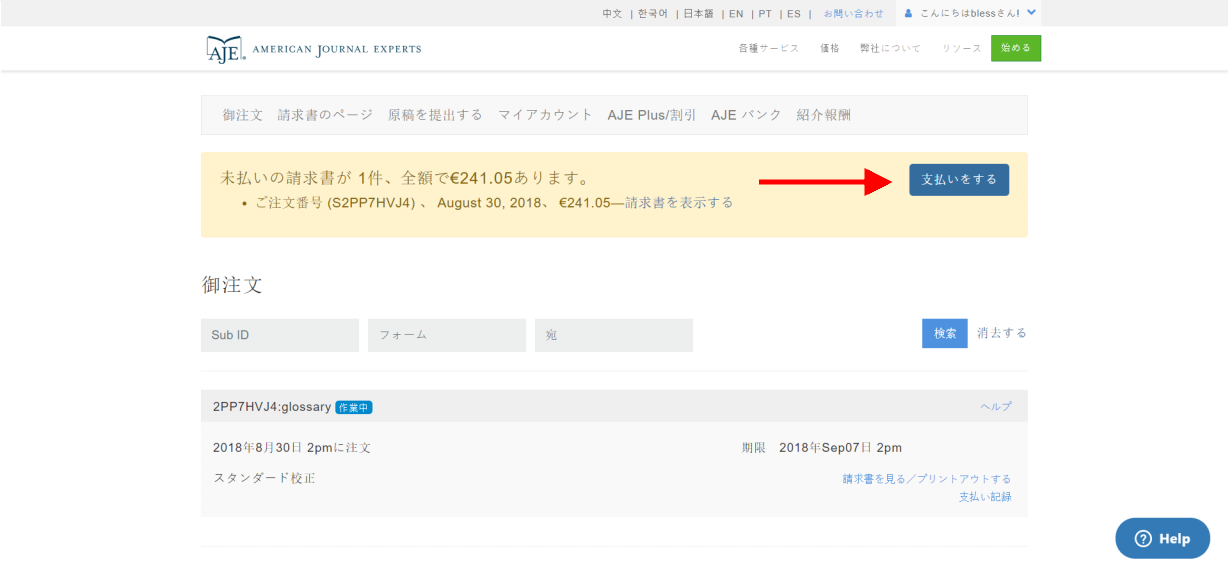The height and width of the screenshot is (568, 1228).
Task: Select the 請求書のページ tab
Action: click(x=325, y=115)
